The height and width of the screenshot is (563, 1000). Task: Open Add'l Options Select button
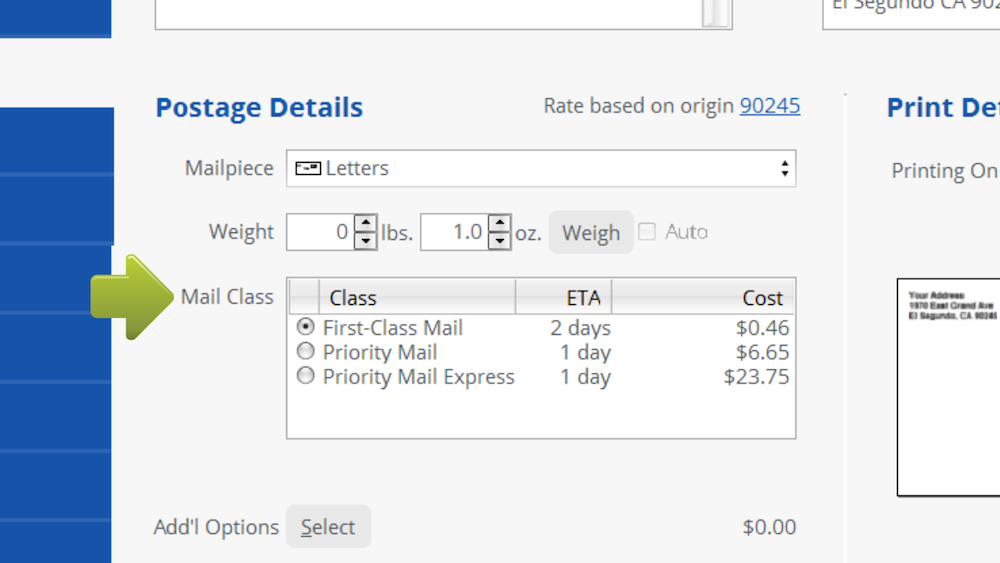click(x=328, y=527)
